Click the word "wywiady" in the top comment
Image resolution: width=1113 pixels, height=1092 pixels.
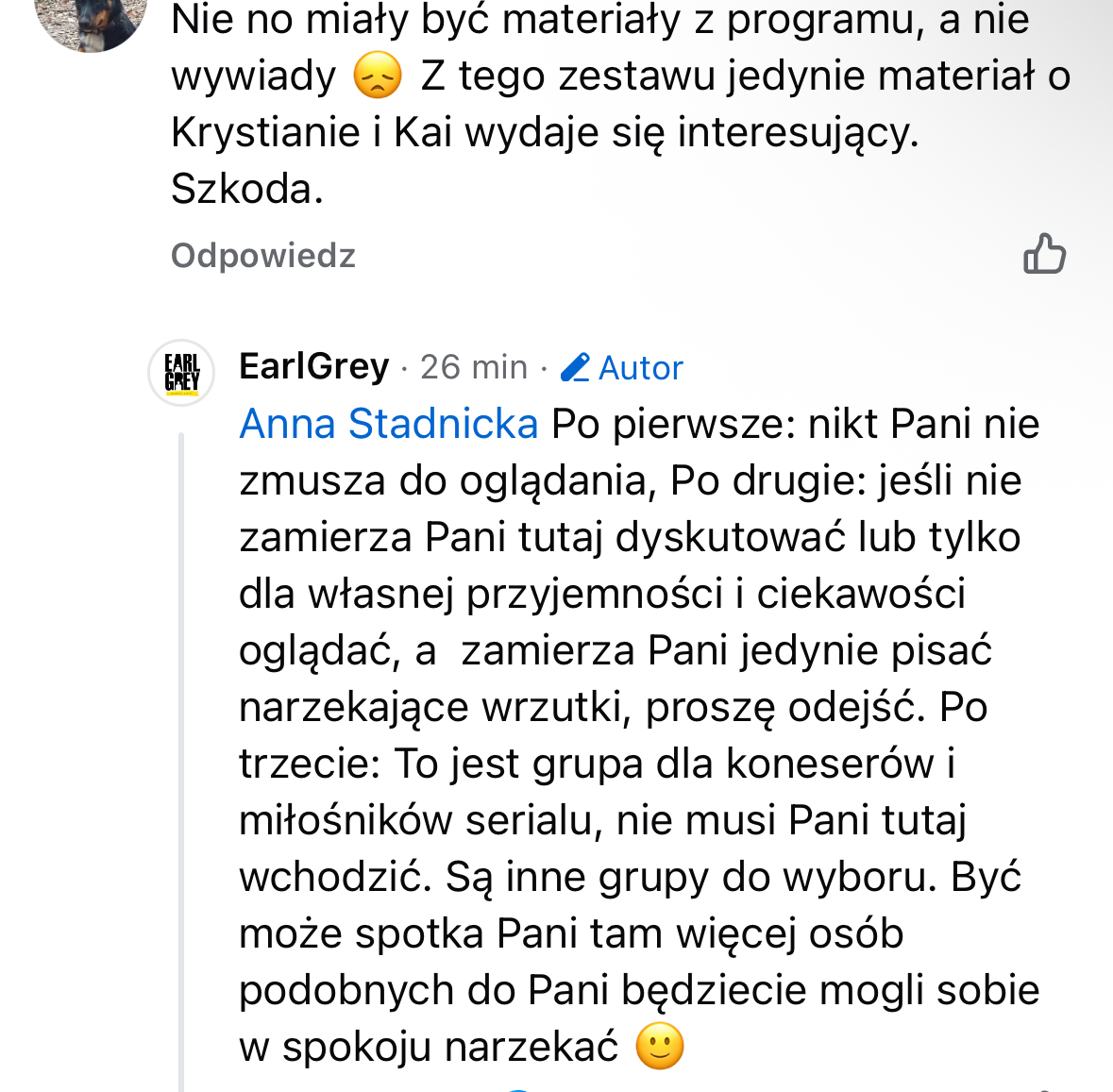click(253, 76)
